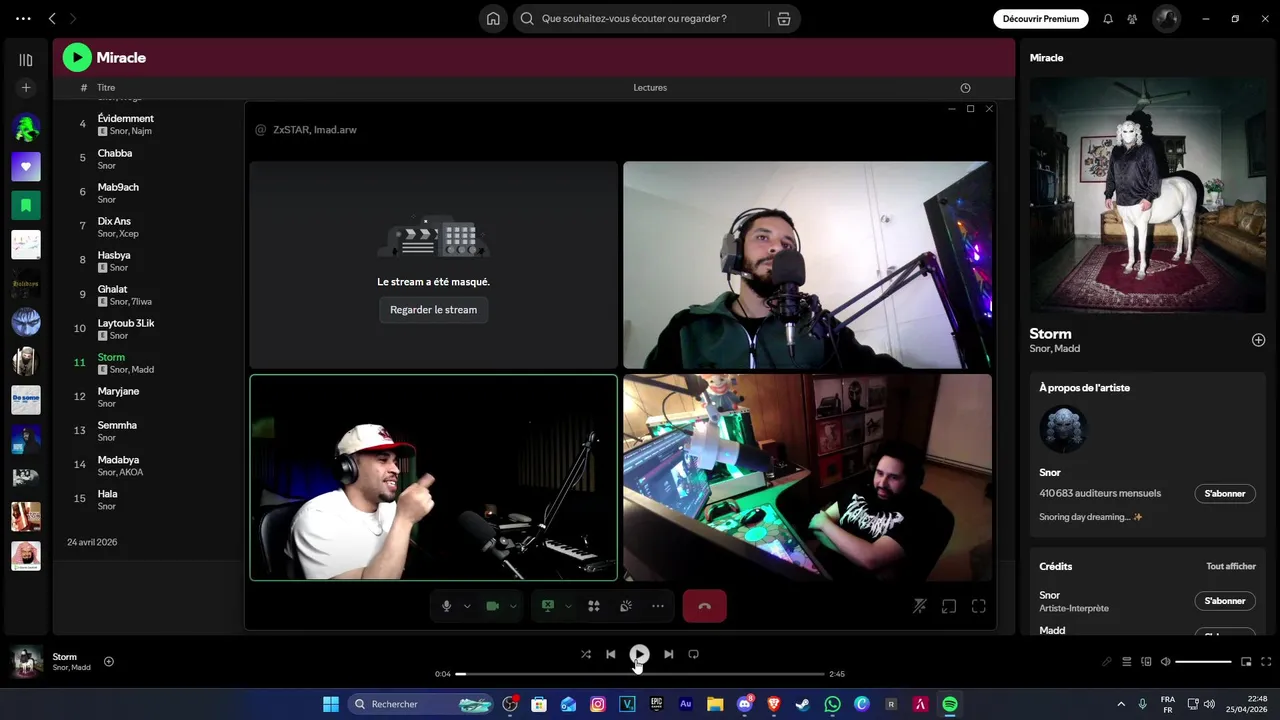Click S'abonner for Snor under Crédits
The image size is (1280, 720).
point(1225,601)
